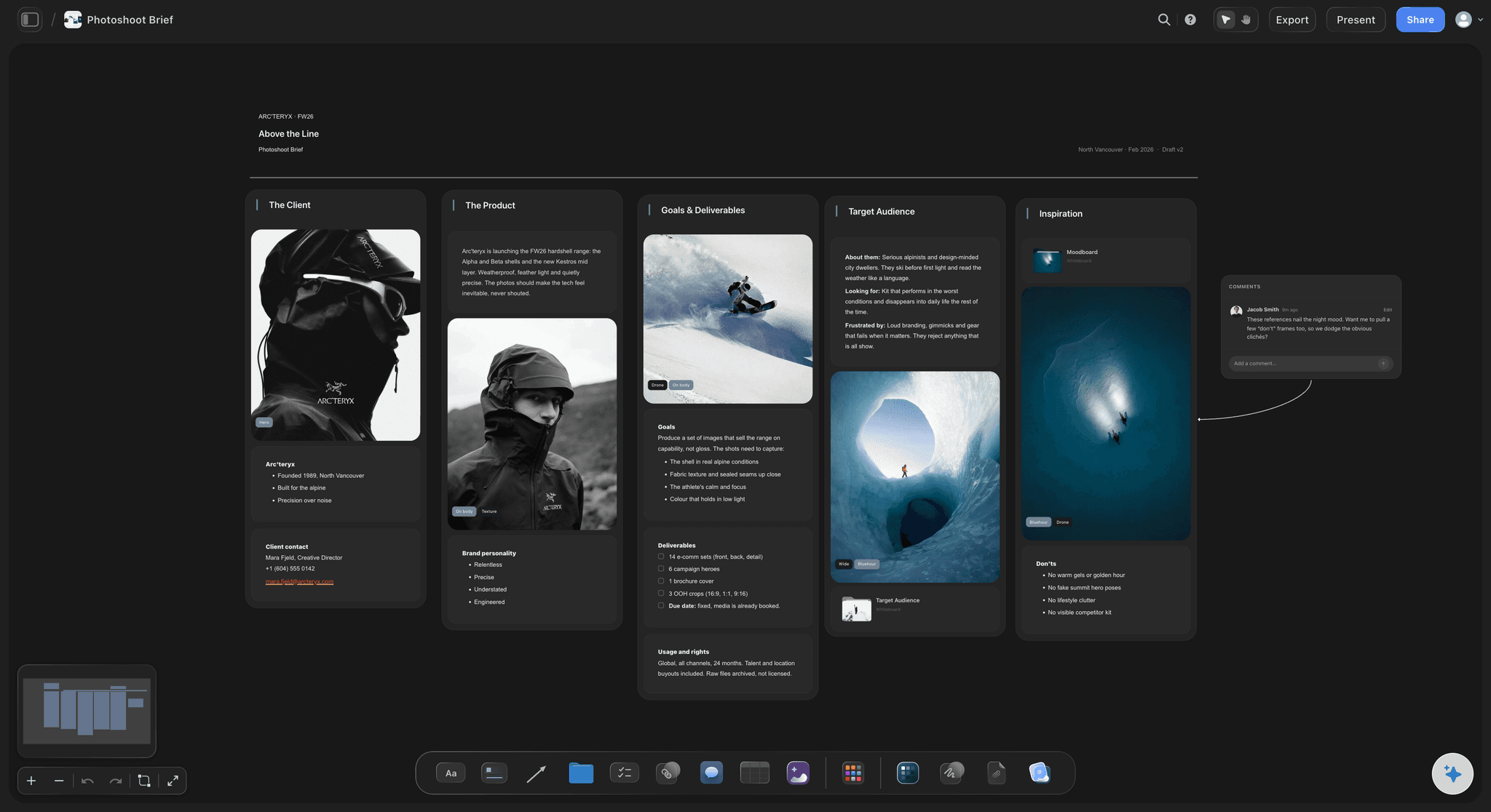
Task: Check the 3 OOH crops checkbox
Action: [661, 593]
